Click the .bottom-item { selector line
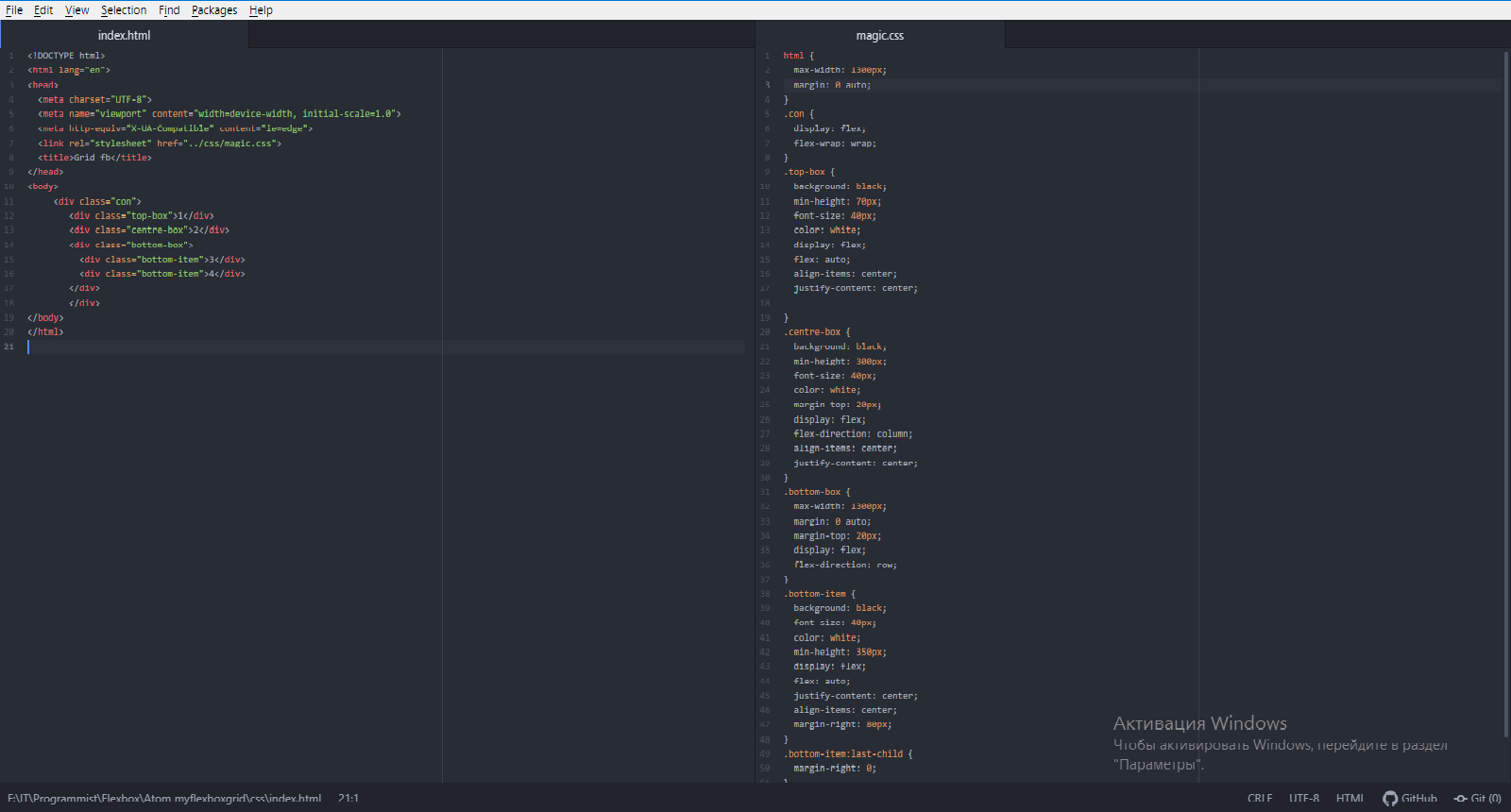Viewport: 1511px width, 812px height. [819, 594]
